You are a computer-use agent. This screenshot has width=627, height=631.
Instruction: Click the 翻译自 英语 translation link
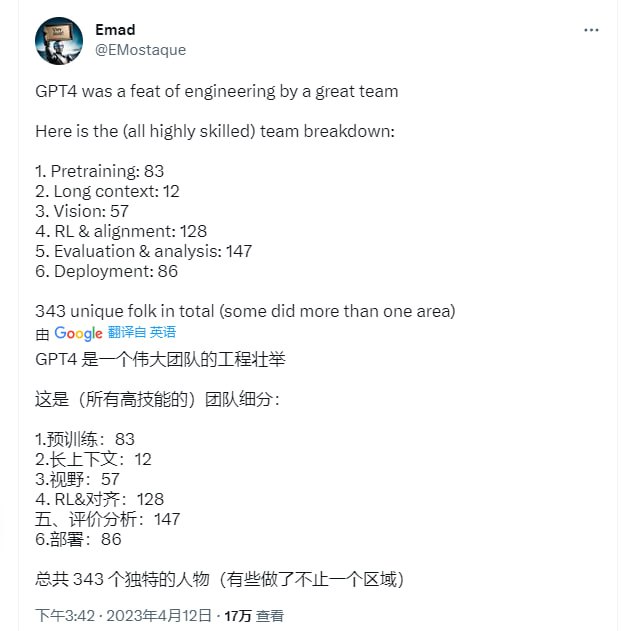(x=142, y=333)
